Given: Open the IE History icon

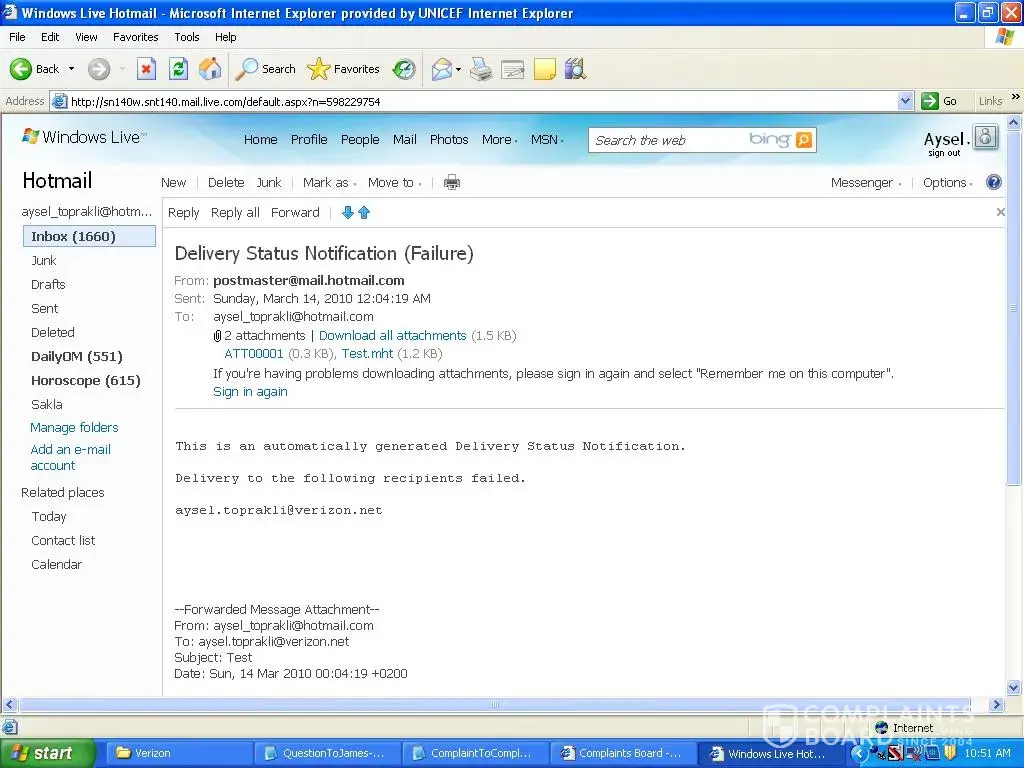Looking at the screenshot, I should click(404, 69).
